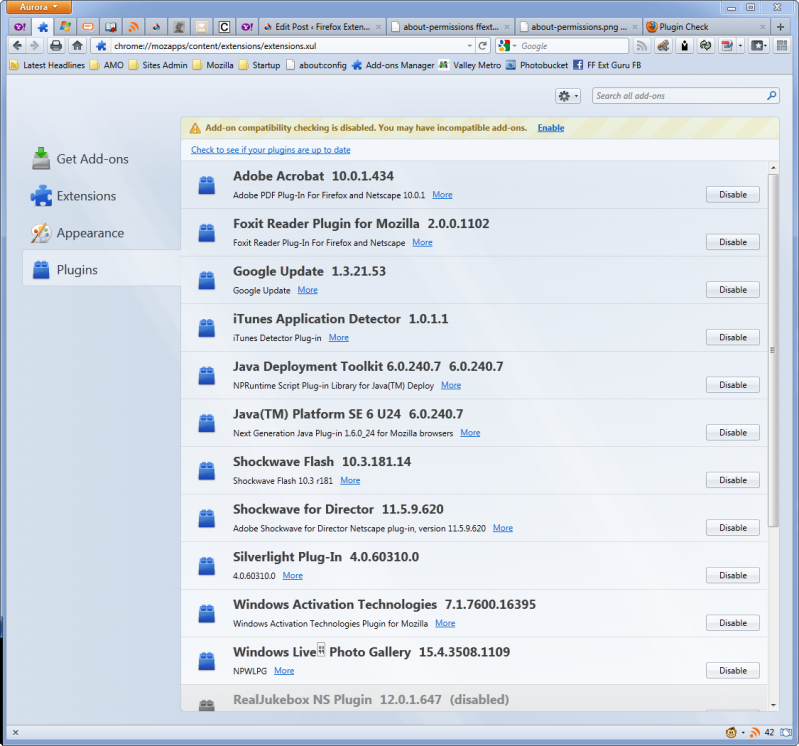The height and width of the screenshot is (746, 799).
Task: Switch to the pinned tab with the 'C' icon
Action: coord(224,27)
